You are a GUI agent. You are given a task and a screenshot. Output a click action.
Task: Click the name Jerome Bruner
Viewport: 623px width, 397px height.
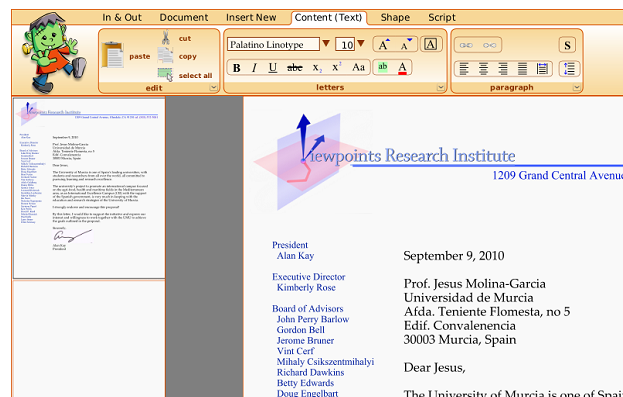(305, 341)
